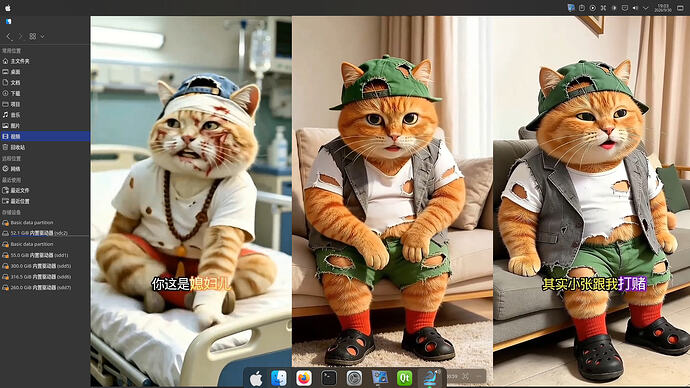Open 文档 documents folder in sidebar
The height and width of the screenshot is (388, 690).
click(x=45, y=83)
